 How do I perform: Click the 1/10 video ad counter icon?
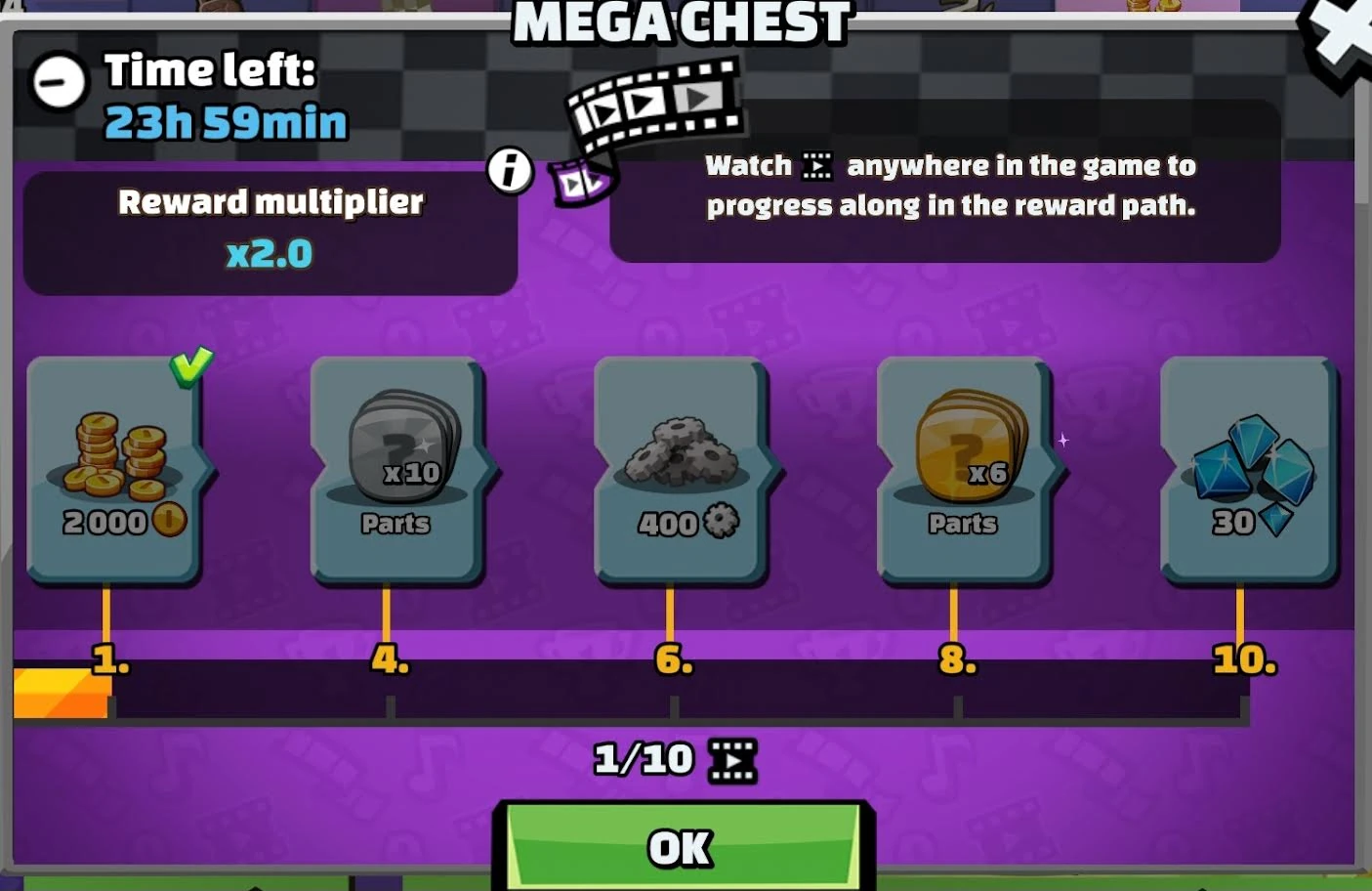coord(732,760)
